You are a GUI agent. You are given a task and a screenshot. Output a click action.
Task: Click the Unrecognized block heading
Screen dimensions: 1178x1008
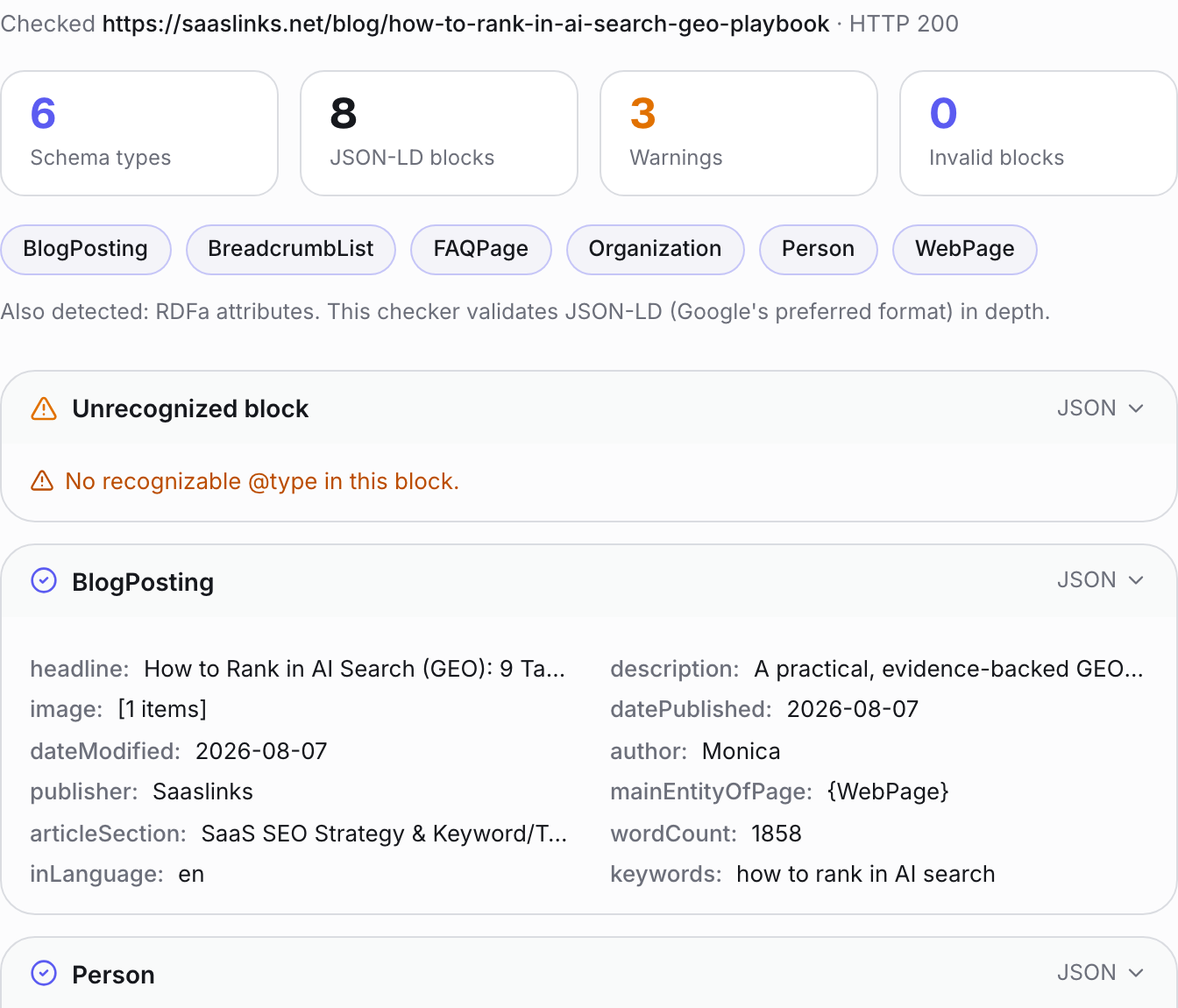point(190,408)
